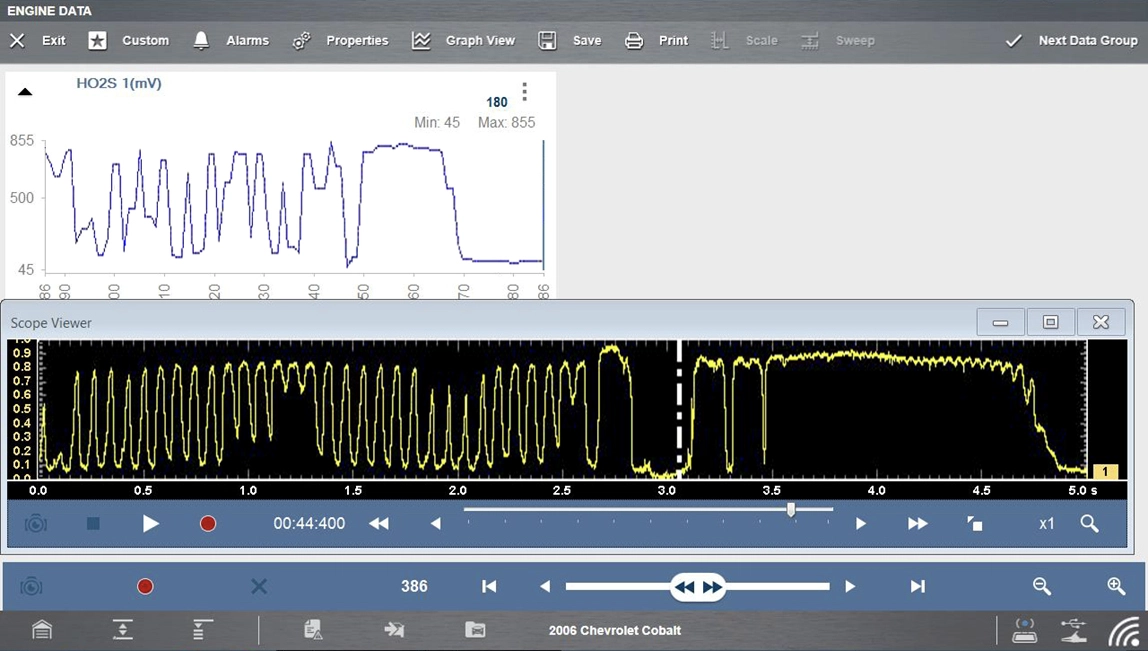The width and height of the screenshot is (1148, 651).
Task: Open the x1 zoom level selector
Action: pyautogui.click(x=1046, y=524)
